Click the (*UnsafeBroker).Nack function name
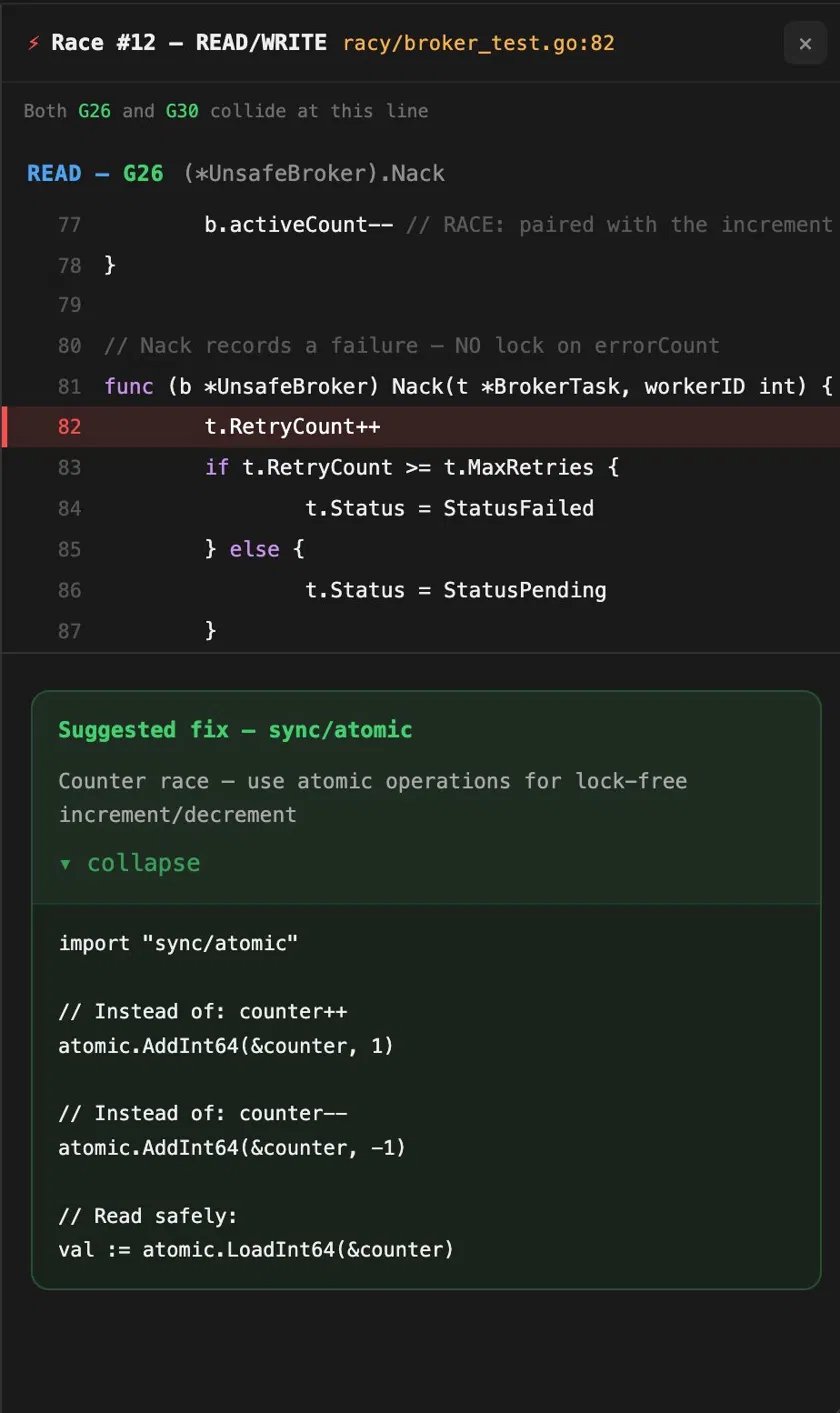 (315, 173)
